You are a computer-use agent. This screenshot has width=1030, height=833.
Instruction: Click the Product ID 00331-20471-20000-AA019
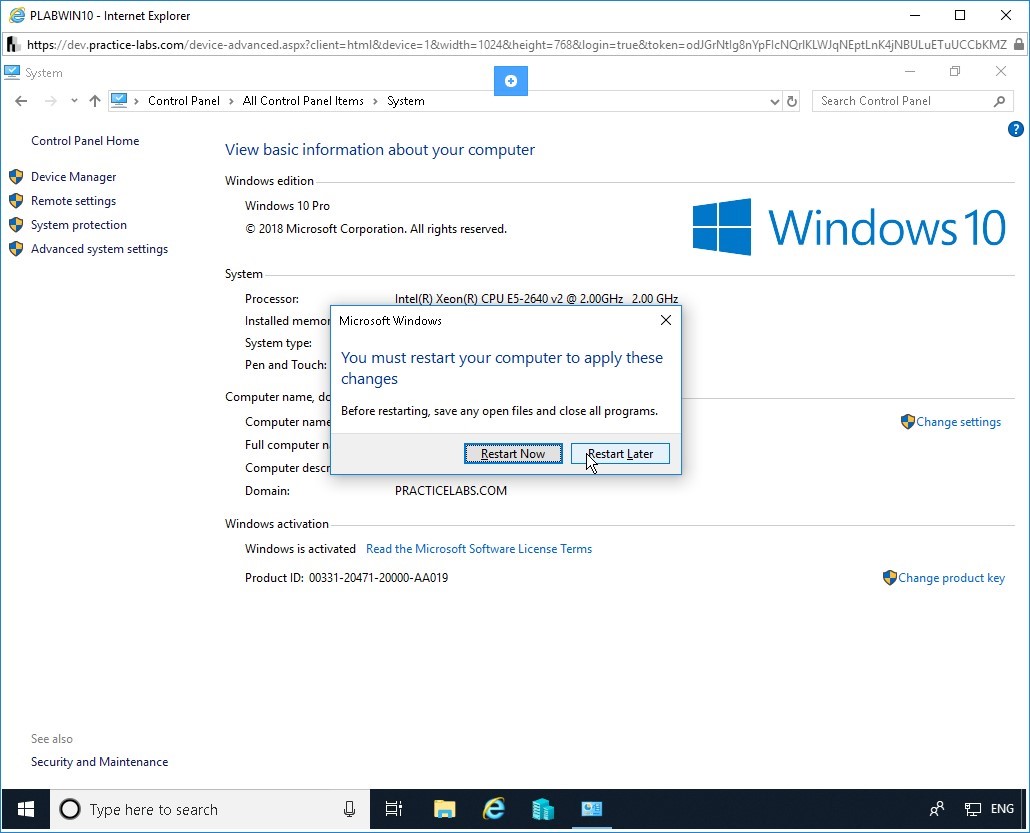pos(378,577)
